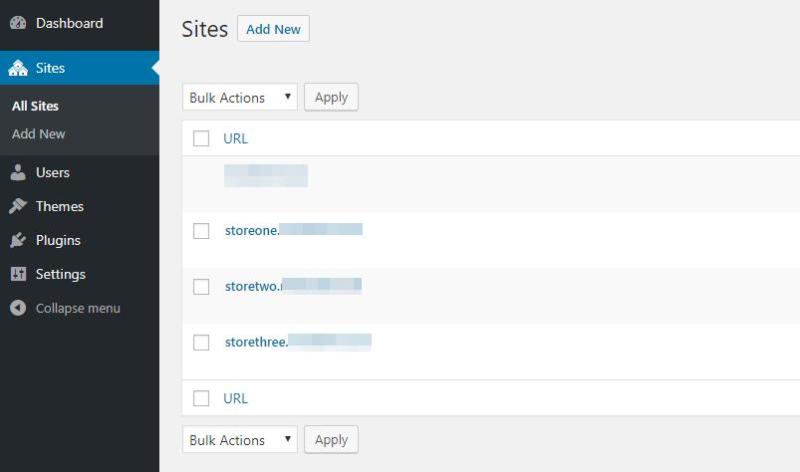Open the storethree site link
Viewport: 800px width, 472px height.
coord(257,342)
